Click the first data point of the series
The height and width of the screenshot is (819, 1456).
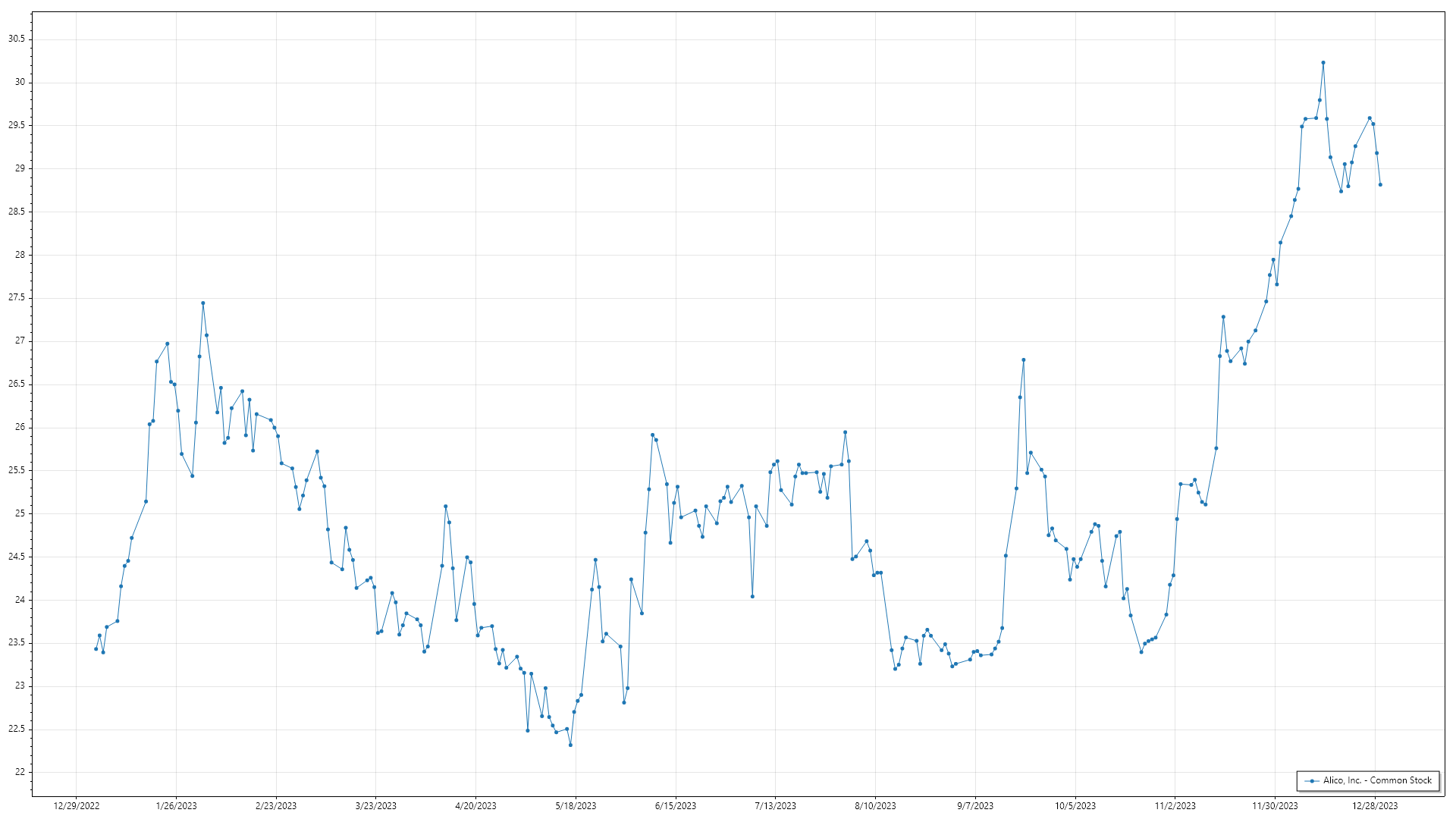point(96,649)
